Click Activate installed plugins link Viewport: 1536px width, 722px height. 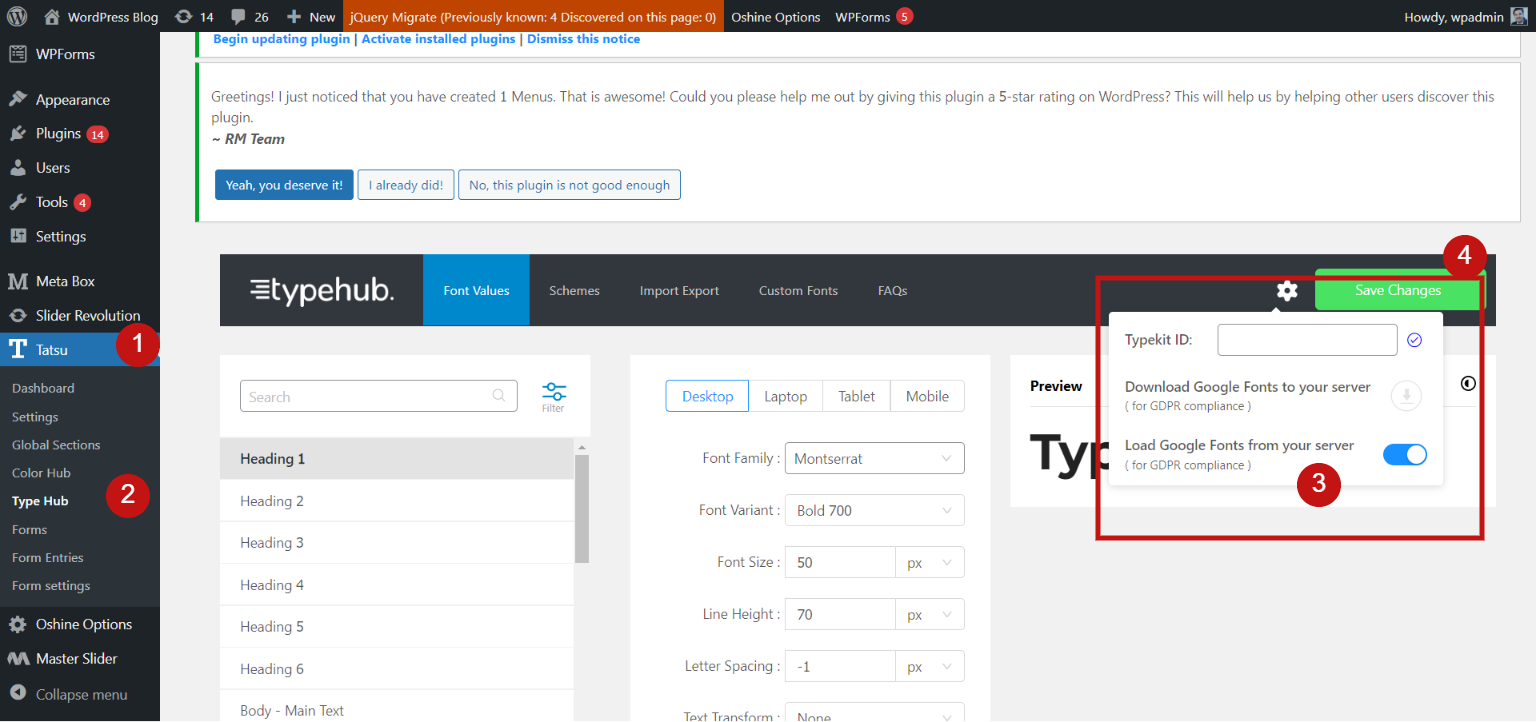(438, 39)
